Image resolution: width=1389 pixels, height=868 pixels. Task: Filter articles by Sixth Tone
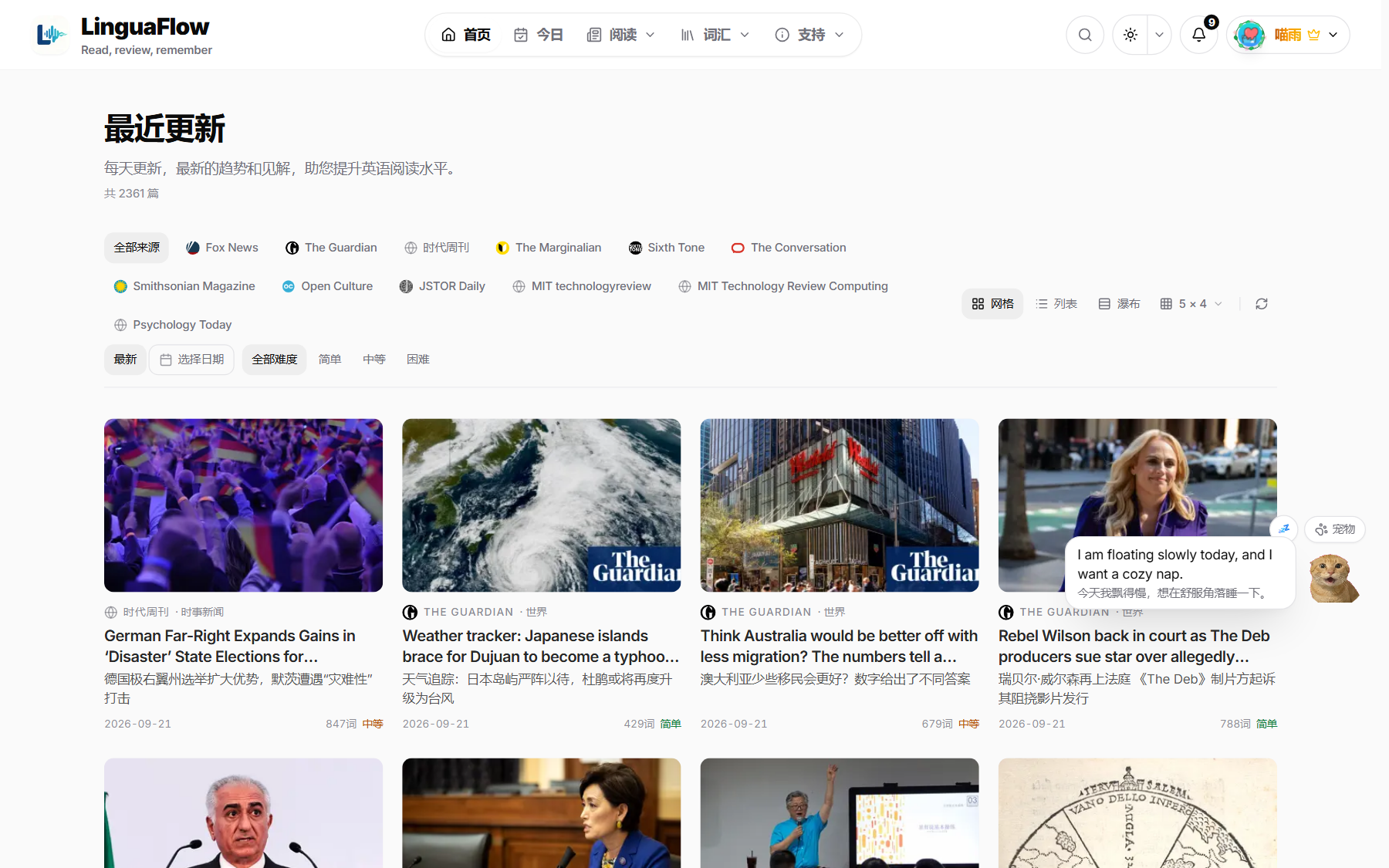point(667,248)
